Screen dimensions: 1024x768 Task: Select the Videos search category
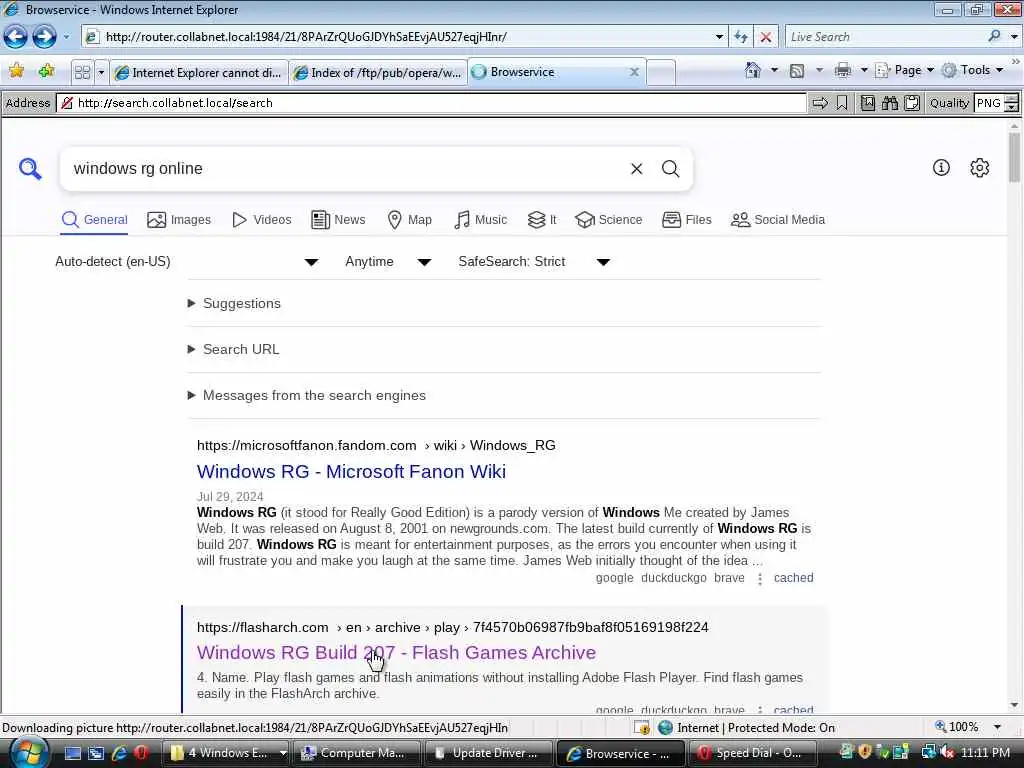[261, 220]
